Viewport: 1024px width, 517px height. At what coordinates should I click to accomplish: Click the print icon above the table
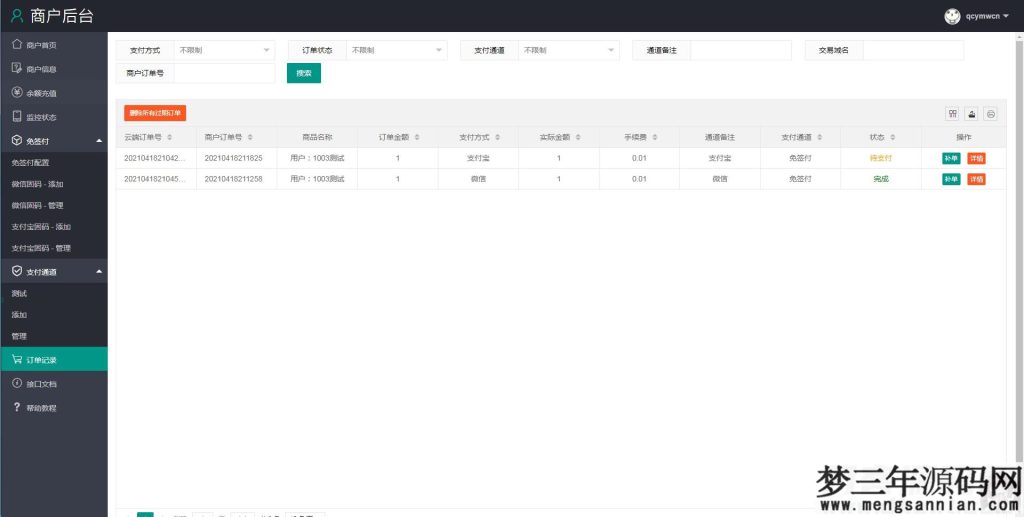click(991, 114)
